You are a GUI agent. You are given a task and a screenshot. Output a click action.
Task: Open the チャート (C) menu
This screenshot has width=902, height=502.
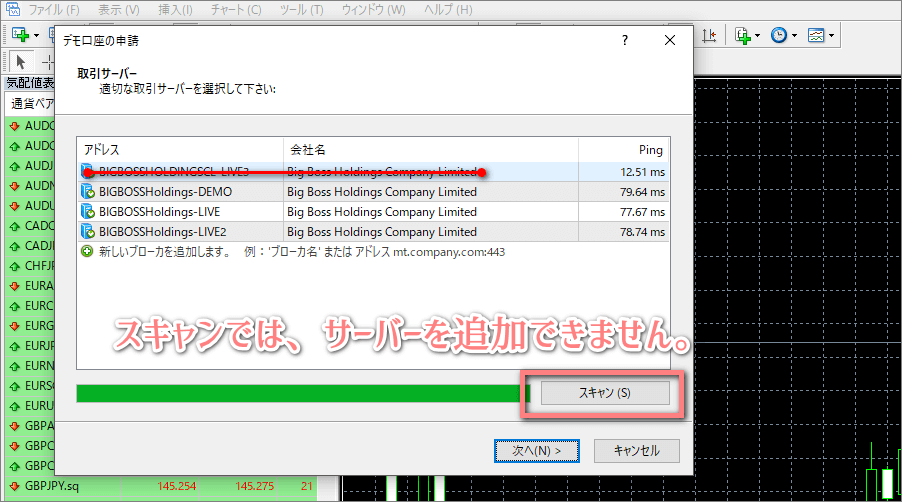(x=236, y=10)
